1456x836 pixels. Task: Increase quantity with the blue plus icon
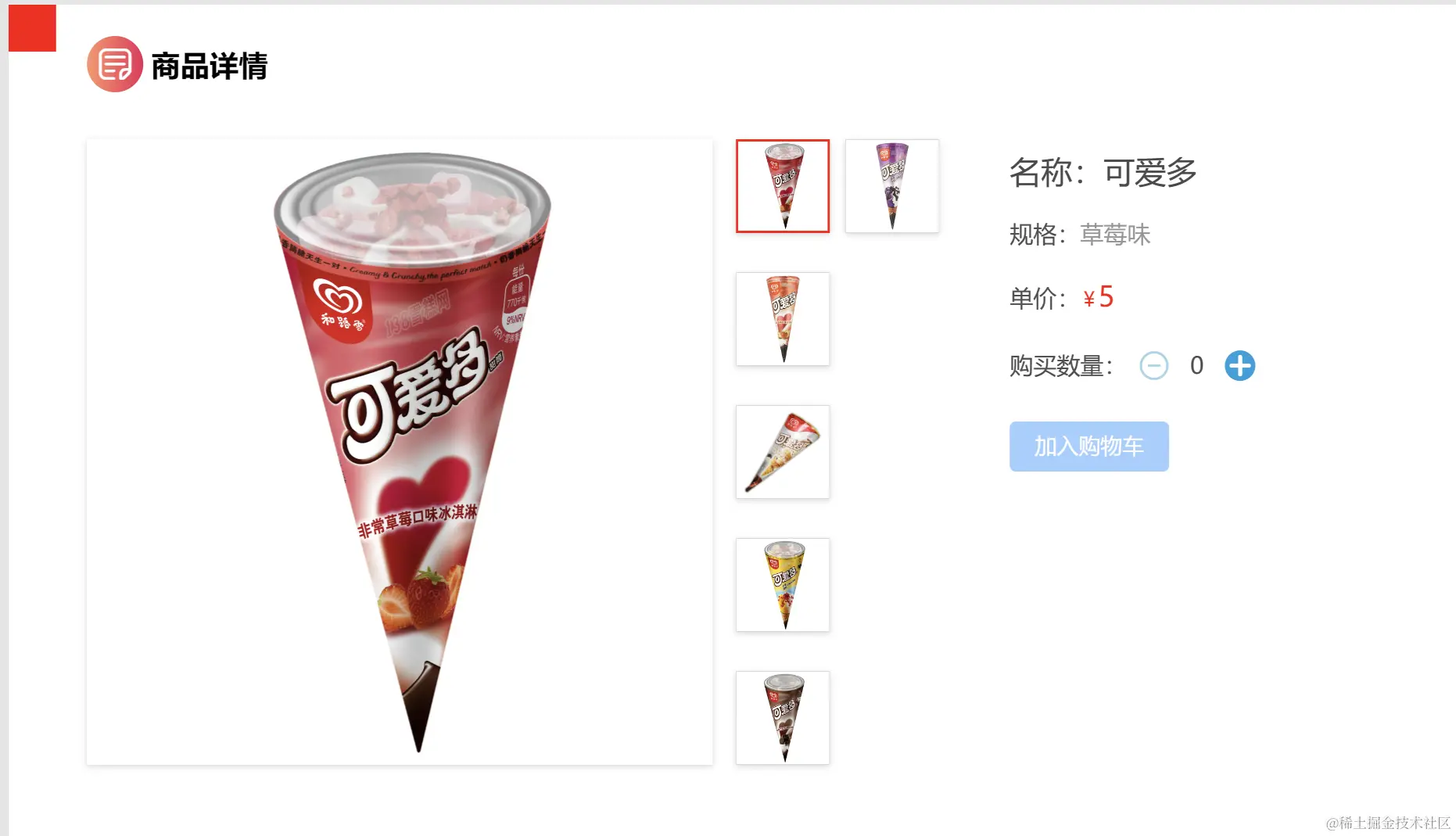coord(1239,365)
